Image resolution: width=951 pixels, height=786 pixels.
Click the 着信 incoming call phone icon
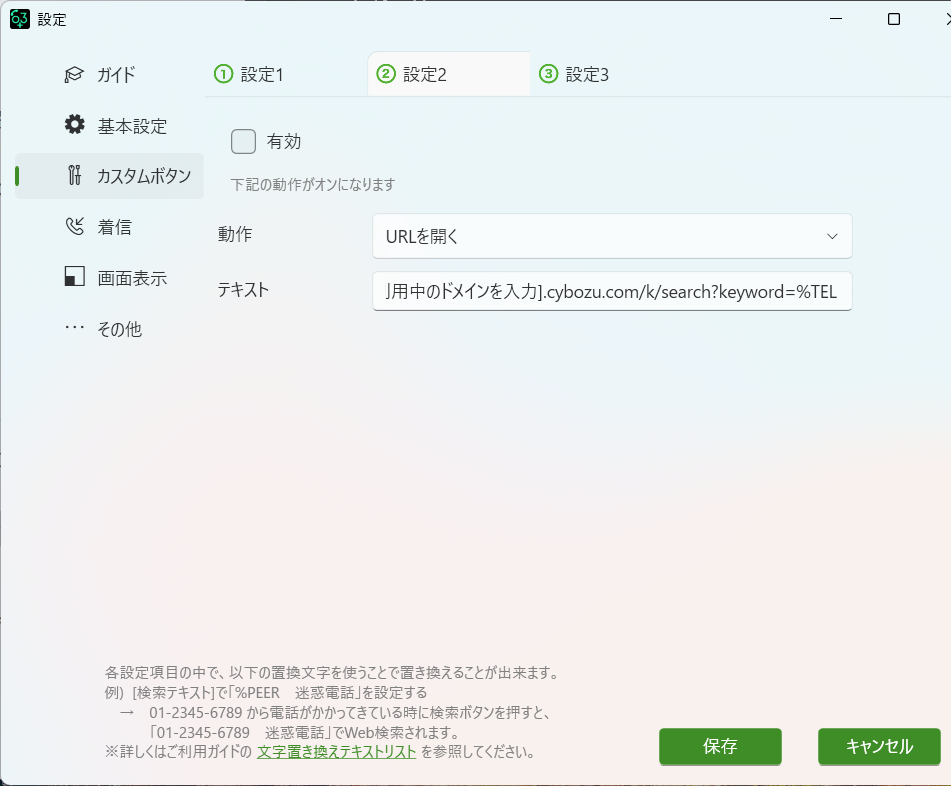(x=74, y=227)
